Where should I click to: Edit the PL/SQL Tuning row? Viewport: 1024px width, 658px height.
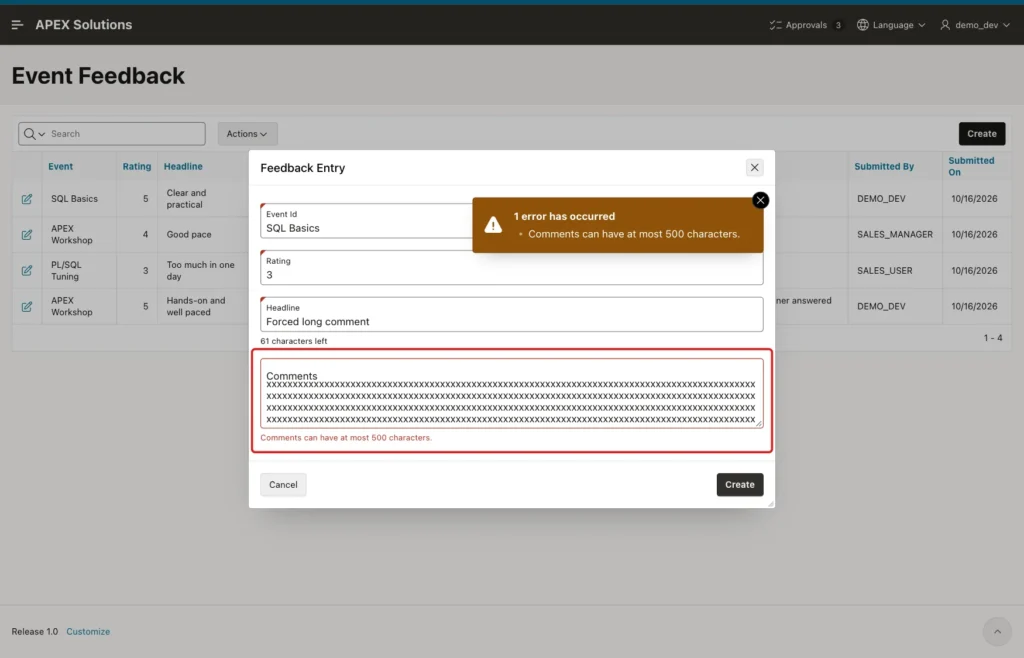[27, 270]
